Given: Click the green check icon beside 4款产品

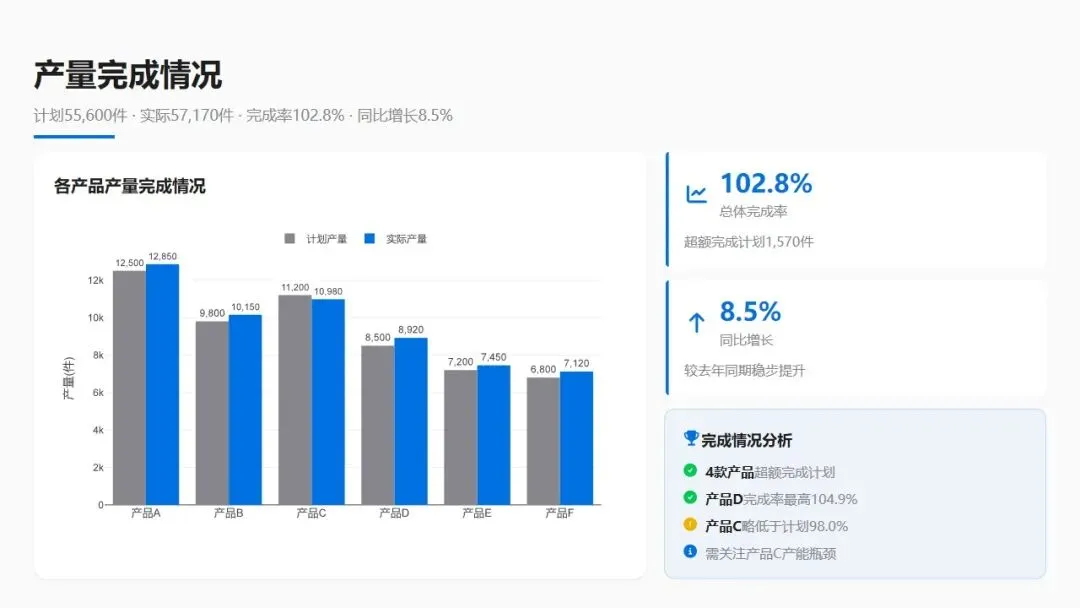Looking at the screenshot, I should [690, 470].
